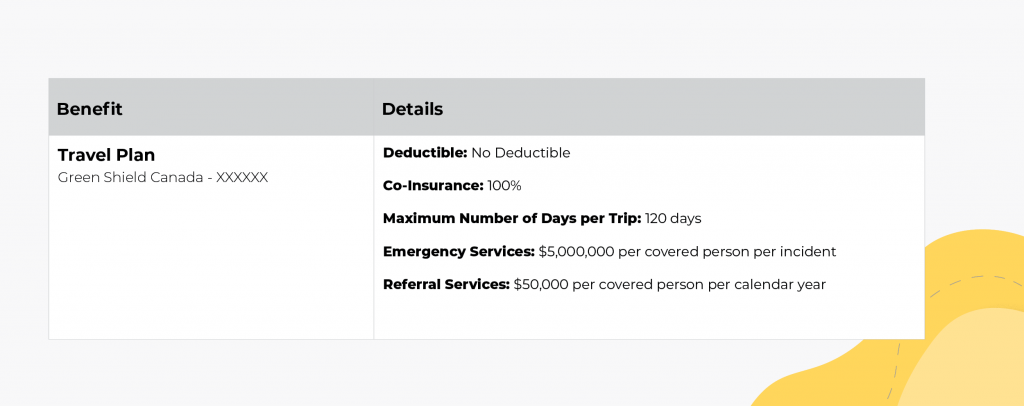Viewport: 1024px width, 406px height.
Task: Click the Referral Services label
Action: [446, 285]
